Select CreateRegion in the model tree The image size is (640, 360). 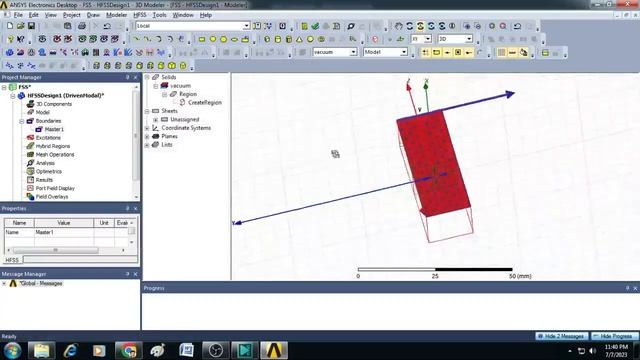click(x=205, y=102)
